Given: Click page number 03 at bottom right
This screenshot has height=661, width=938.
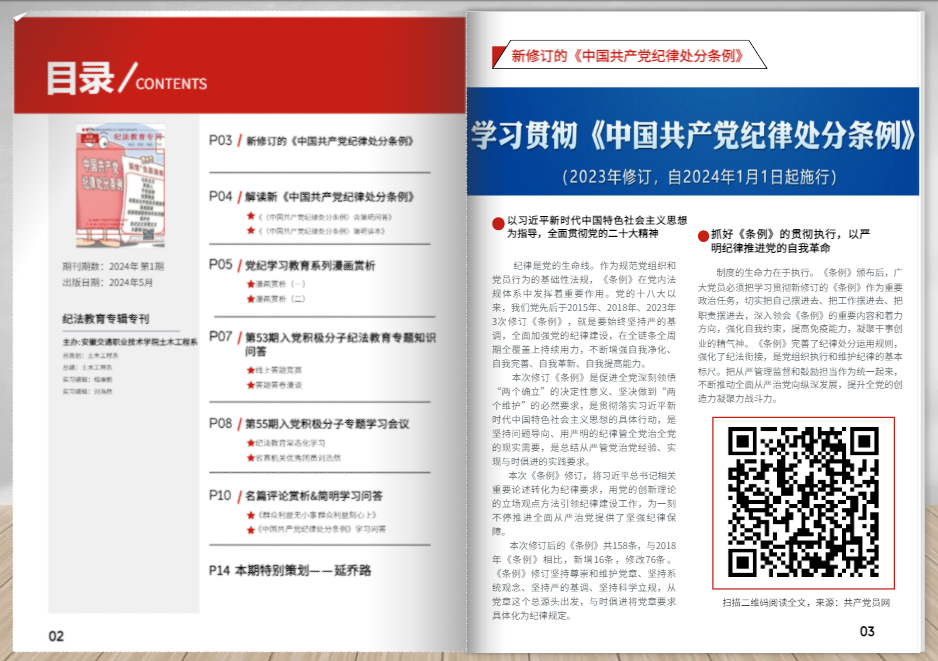Looking at the screenshot, I should [x=866, y=631].
